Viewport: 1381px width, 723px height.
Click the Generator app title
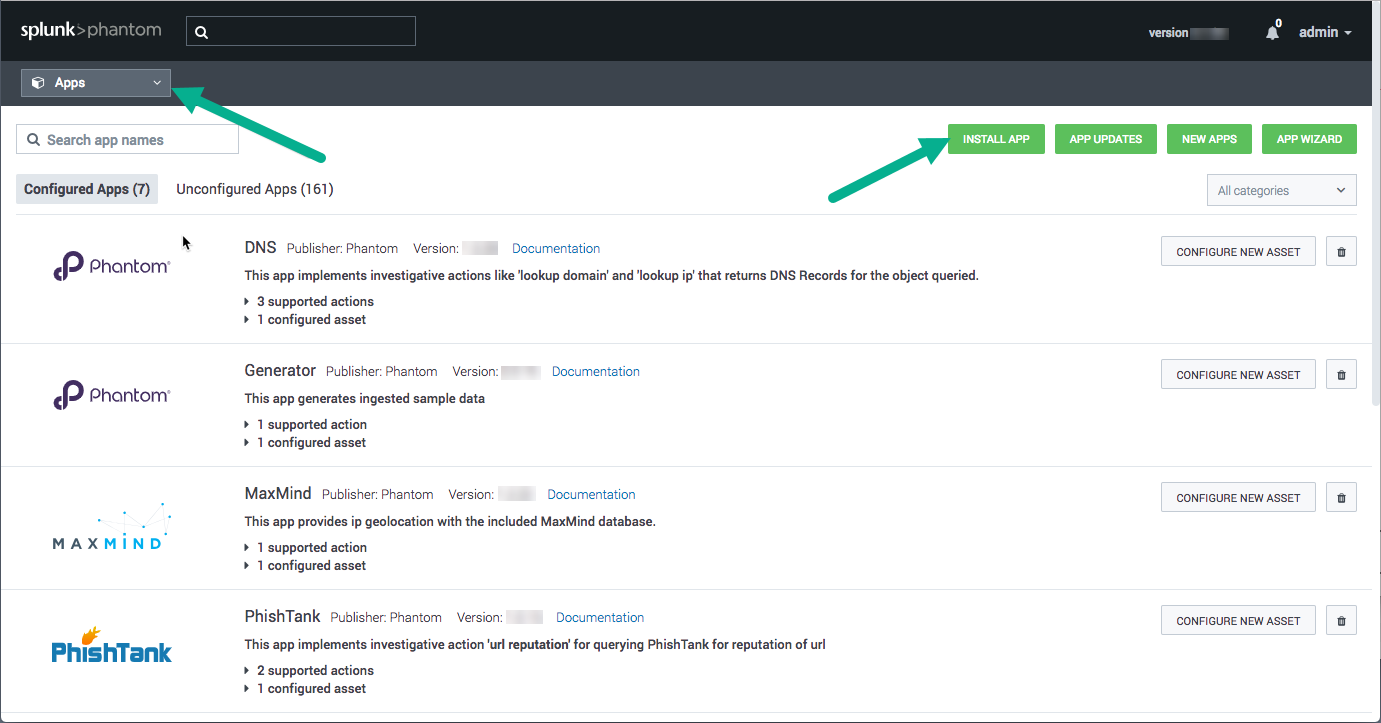pos(280,370)
